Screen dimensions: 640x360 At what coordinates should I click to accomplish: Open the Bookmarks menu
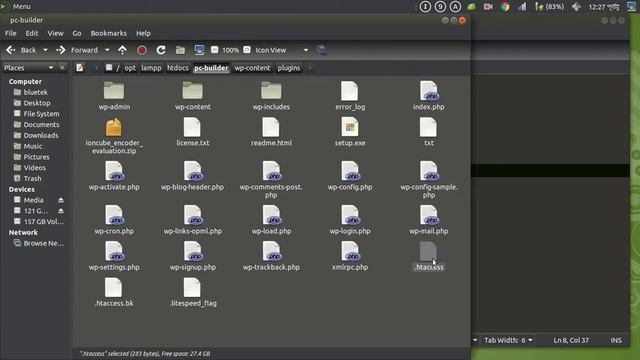[109, 33]
